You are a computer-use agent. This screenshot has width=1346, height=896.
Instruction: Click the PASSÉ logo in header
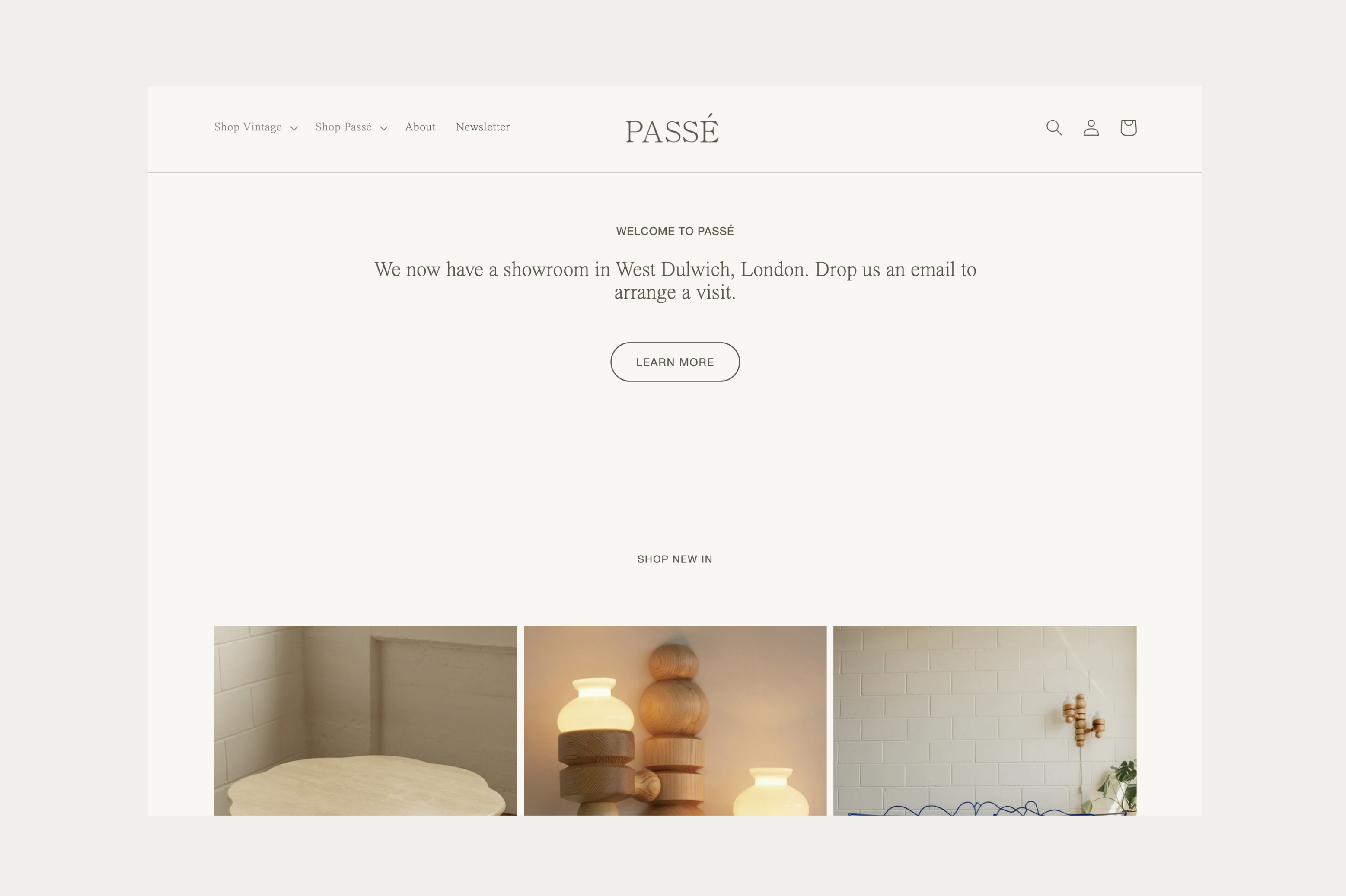tap(672, 129)
